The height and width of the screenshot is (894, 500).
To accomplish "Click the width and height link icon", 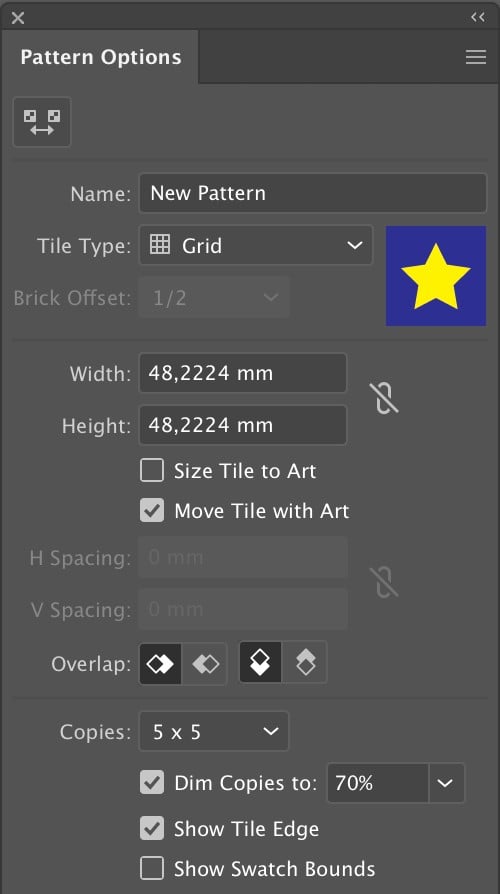I will [386, 398].
